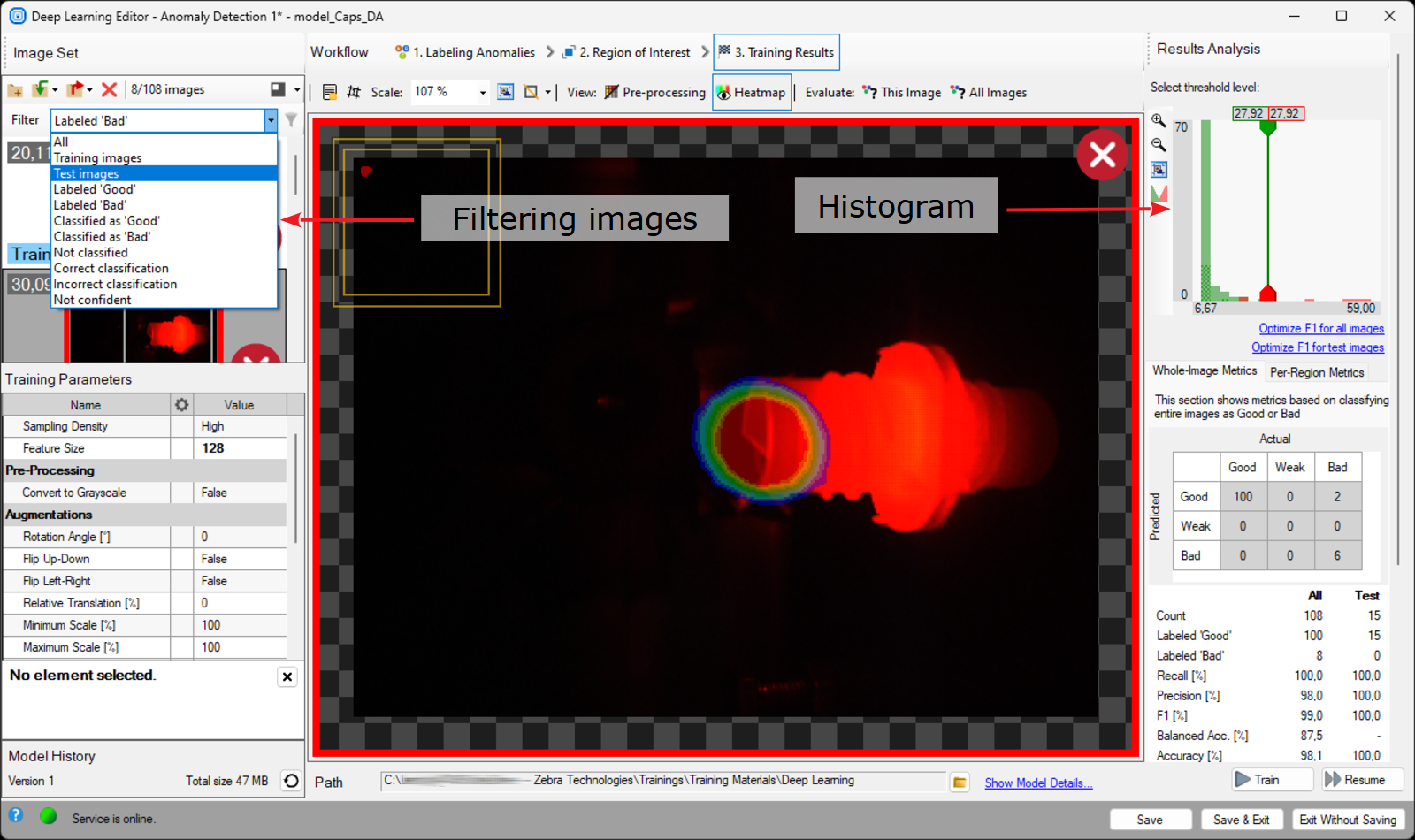The width and height of the screenshot is (1415, 840).
Task: Click the Optimize F1 for all images link
Action: (1320, 329)
